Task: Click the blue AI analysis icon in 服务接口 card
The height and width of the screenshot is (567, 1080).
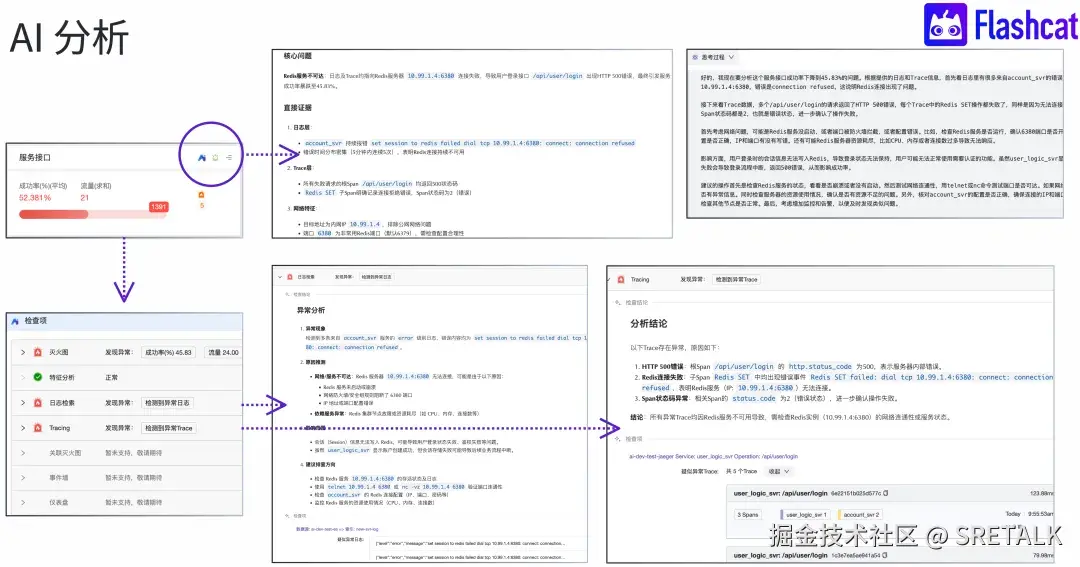Action: (202, 158)
